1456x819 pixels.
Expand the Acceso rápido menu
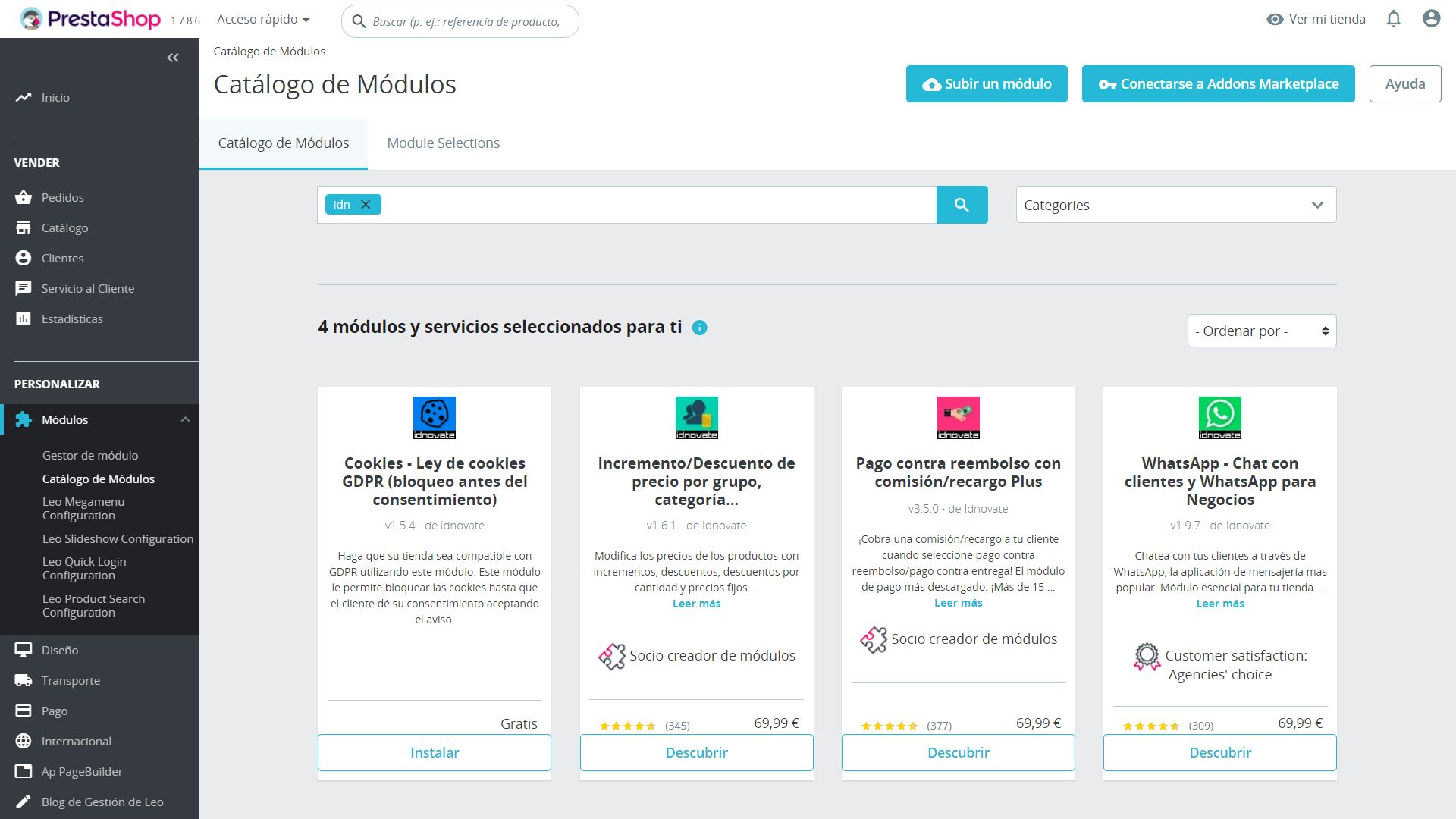263,19
